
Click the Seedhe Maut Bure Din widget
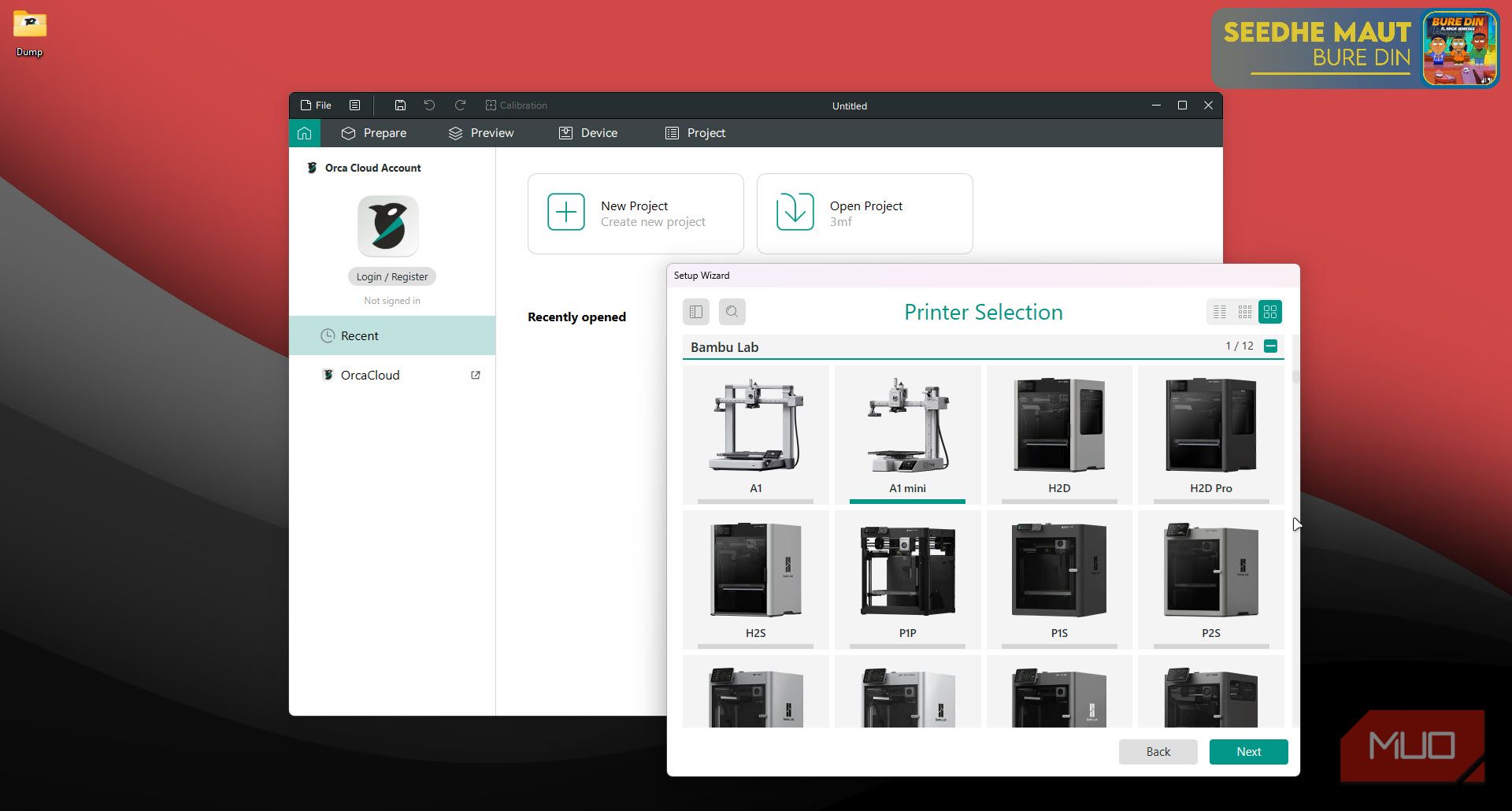pyautogui.click(x=1355, y=48)
